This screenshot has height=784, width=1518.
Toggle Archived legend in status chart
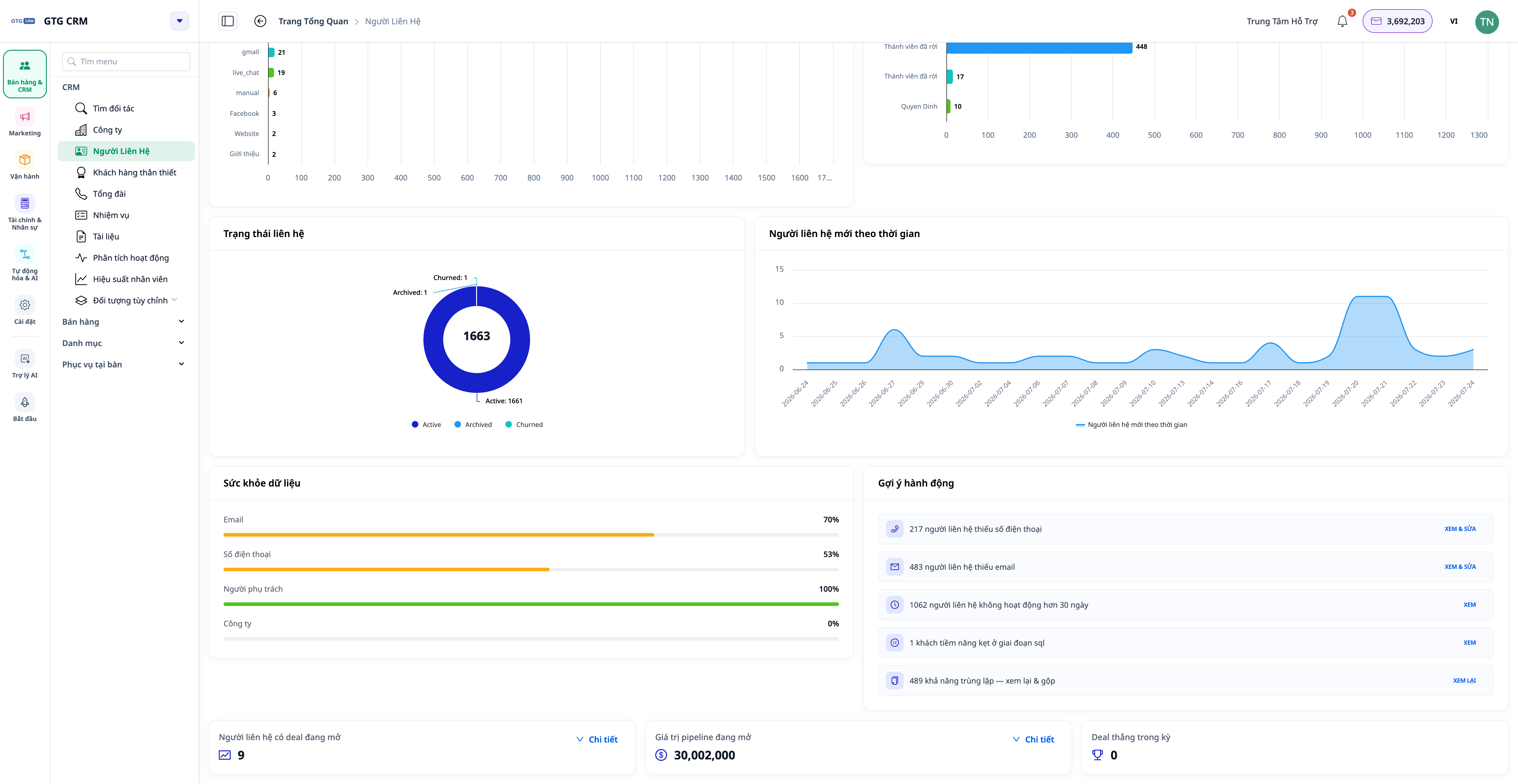[473, 425]
